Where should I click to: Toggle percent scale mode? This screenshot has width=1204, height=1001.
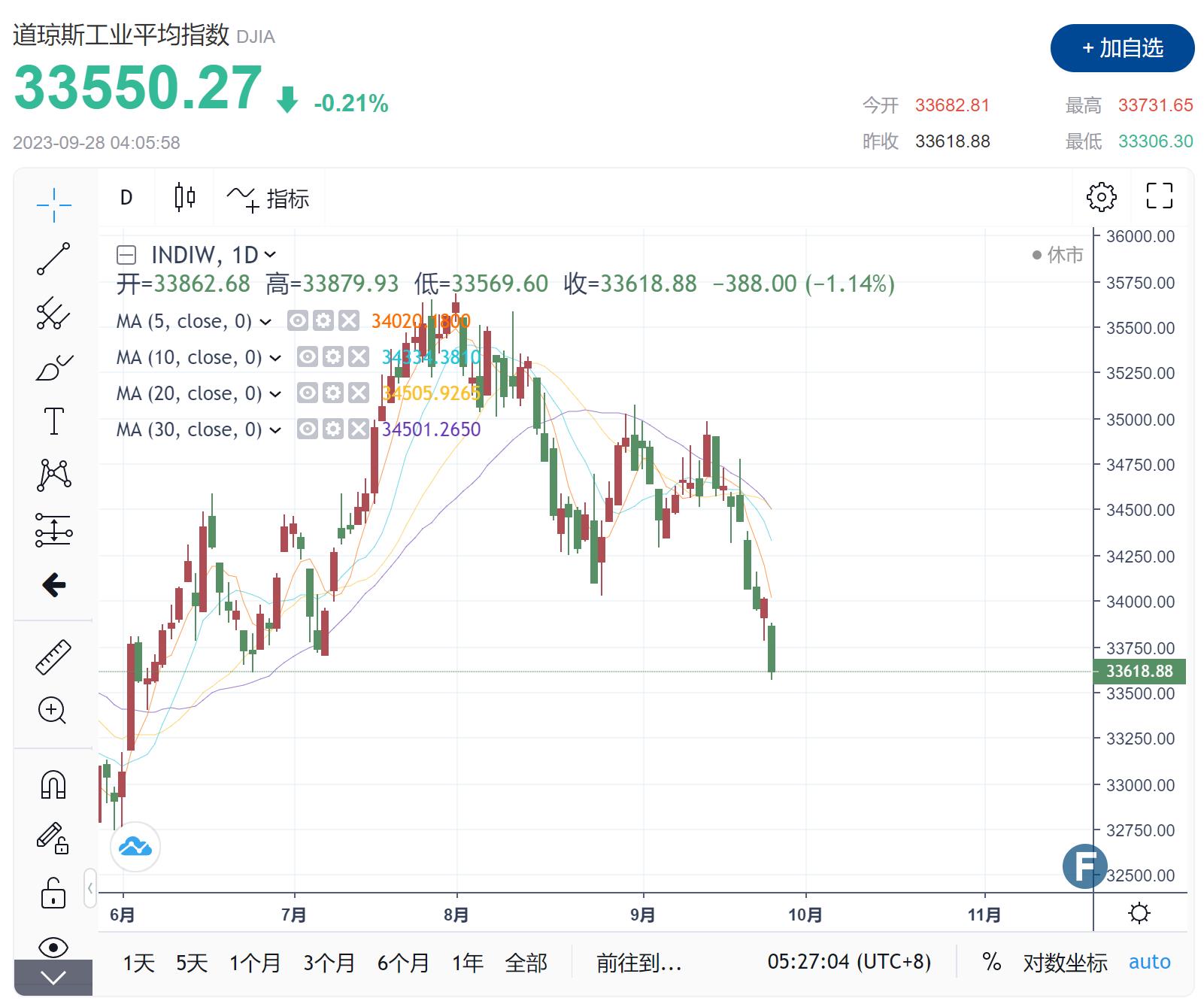click(992, 962)
